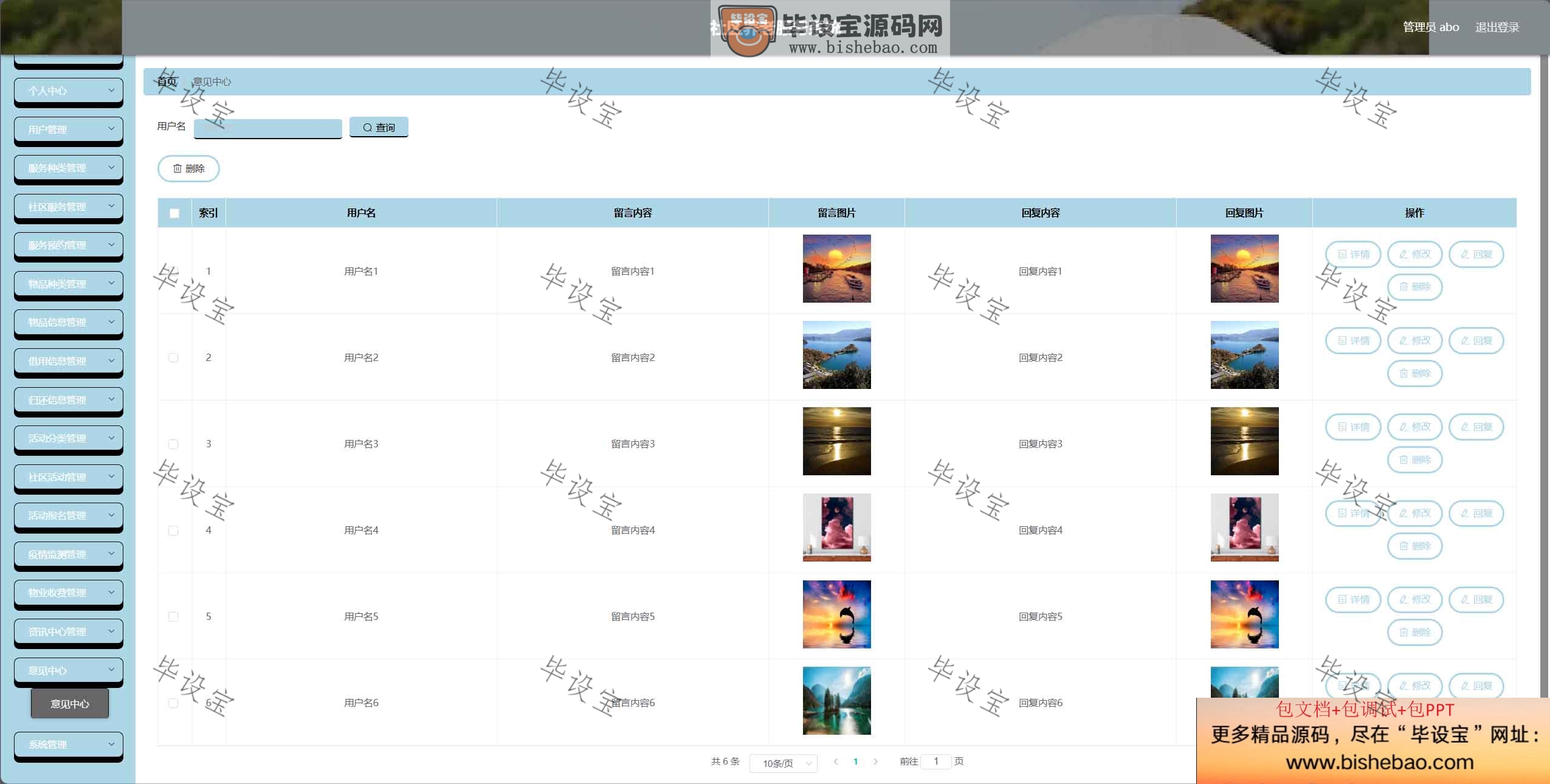Click the previous page arrow
The image size is (1550, 784).
[836, 762]
